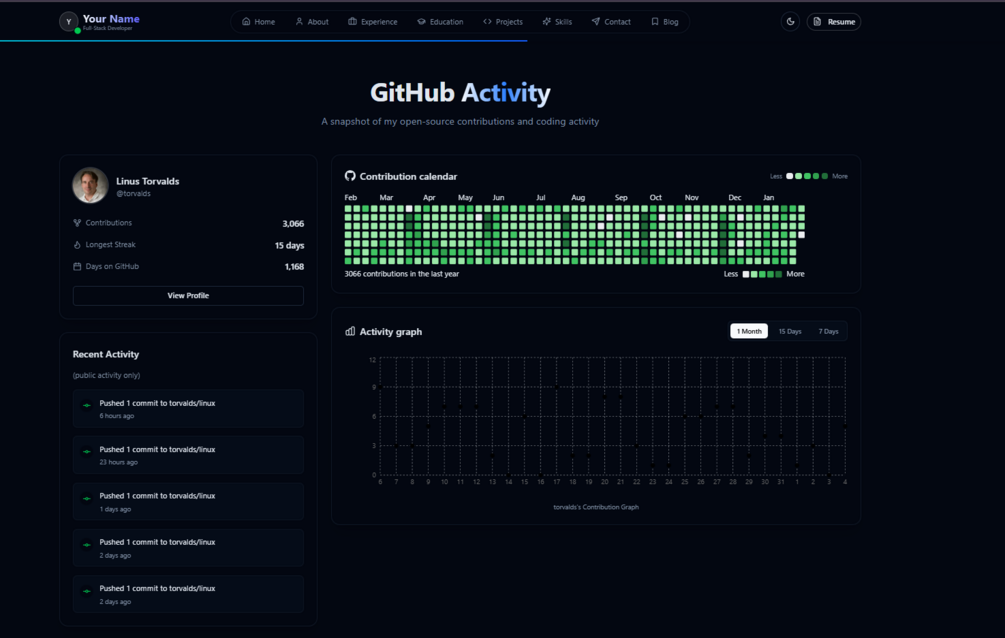Screen dimensions: 1005x638
Task: Click commit icon on 1 days ago item
Action: [x=87, y=498]
